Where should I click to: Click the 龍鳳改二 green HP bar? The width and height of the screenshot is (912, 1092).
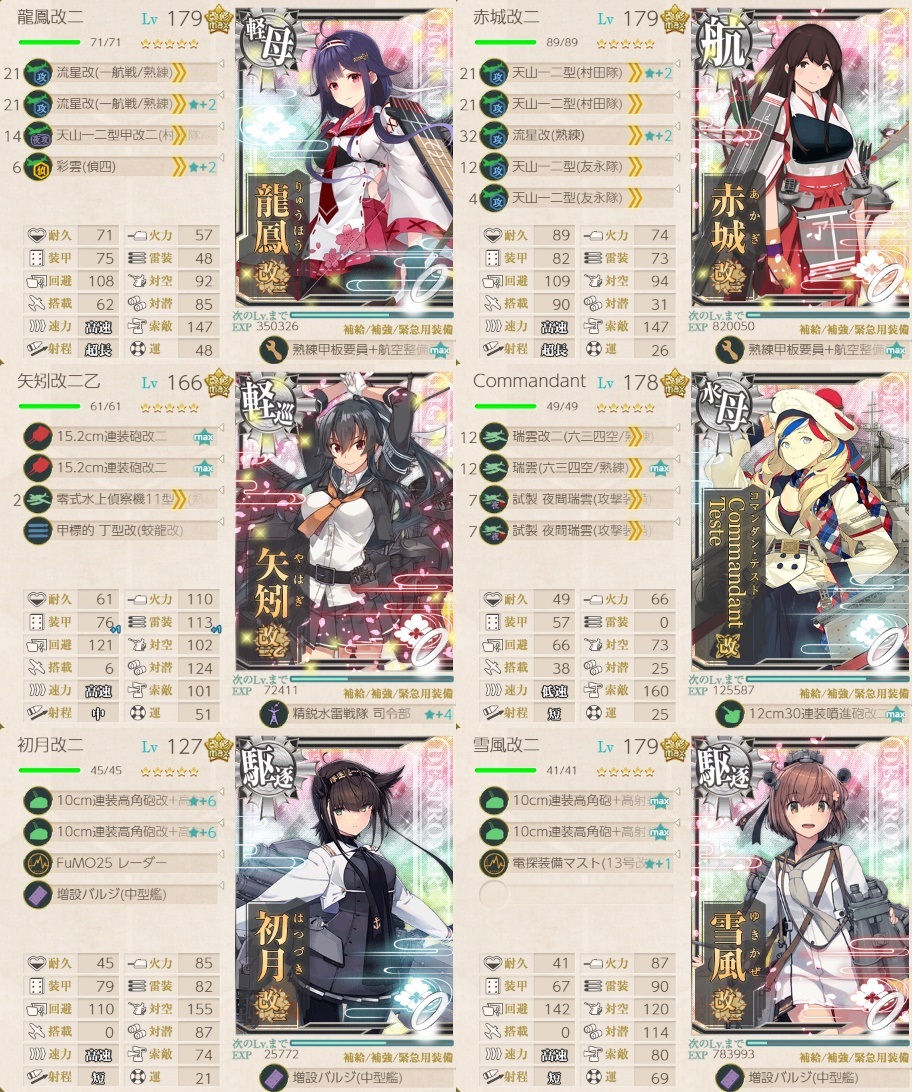[x=49, y=42]
